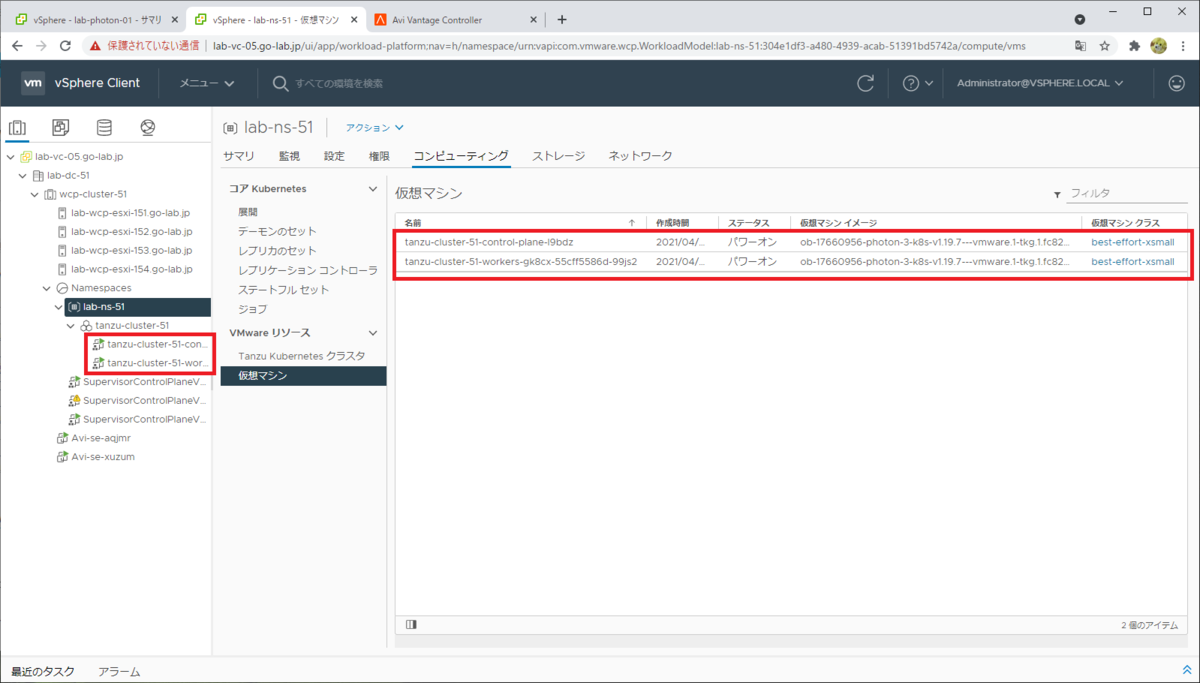Collapse the wcp-cluster-51 tree node

click(x=35, y=194)
